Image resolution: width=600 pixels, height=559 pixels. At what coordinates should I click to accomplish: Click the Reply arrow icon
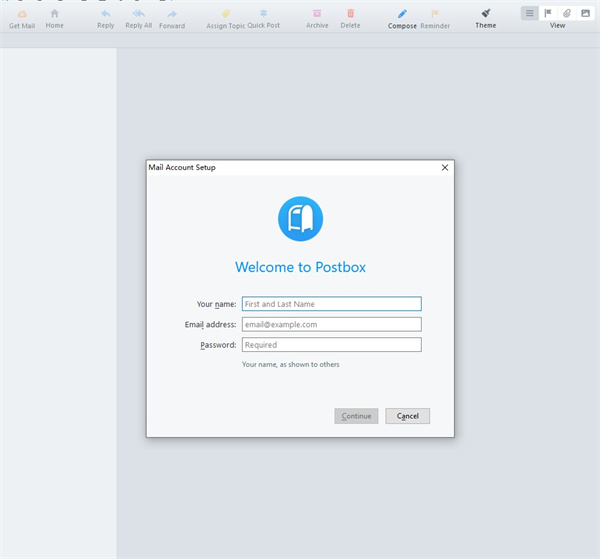106,14
